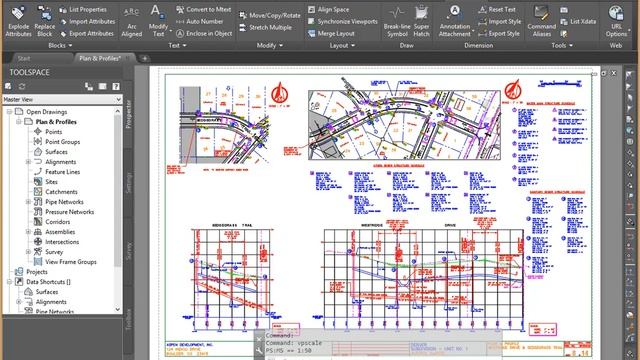
Task: Click the Toolspace tree scroll down arrow
Action: (x=118, y=309)
